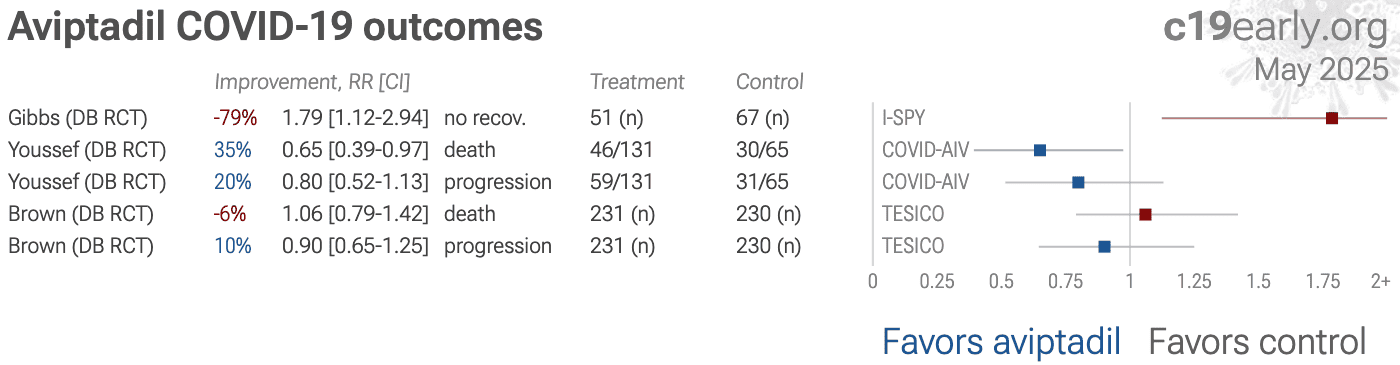The image size is (1400, 365).
Task: Click the blue COVID-AIV death square marker
Action: click(x=1040, y=150)
